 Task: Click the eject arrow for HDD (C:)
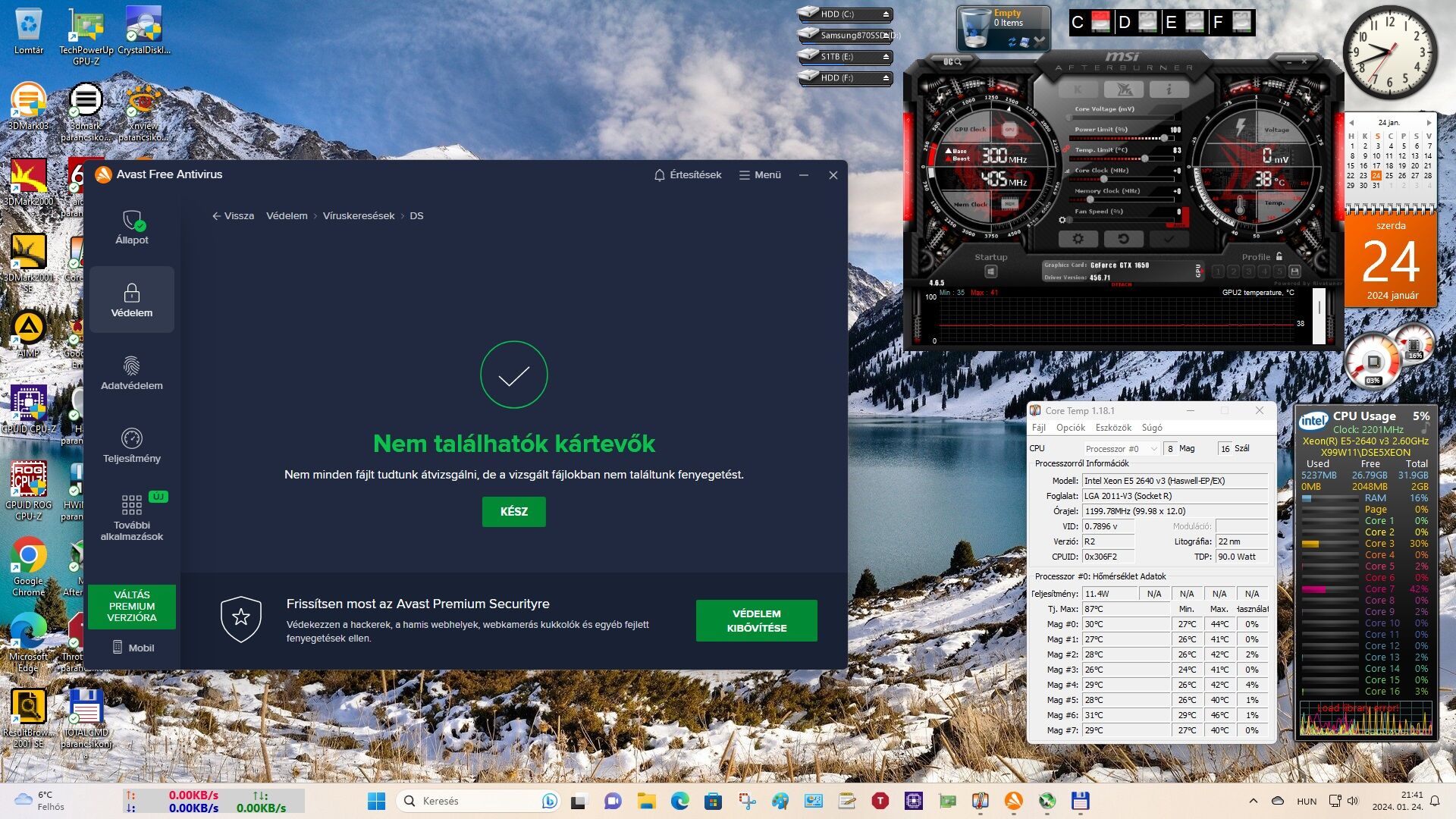885,14
